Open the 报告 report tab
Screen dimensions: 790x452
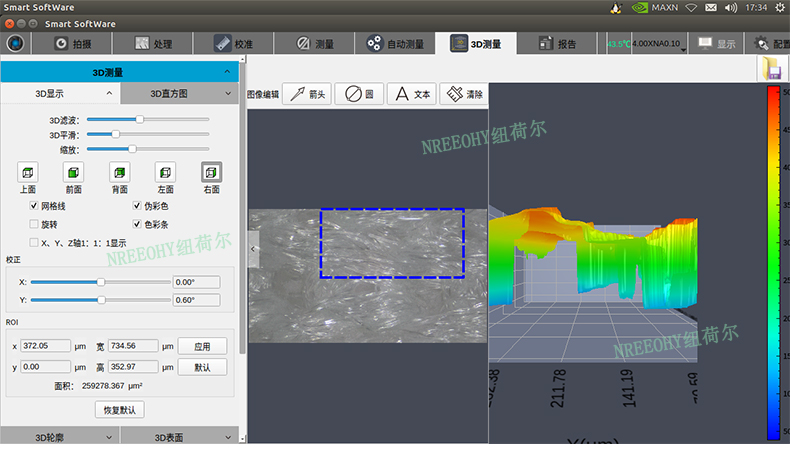point(557,44)
